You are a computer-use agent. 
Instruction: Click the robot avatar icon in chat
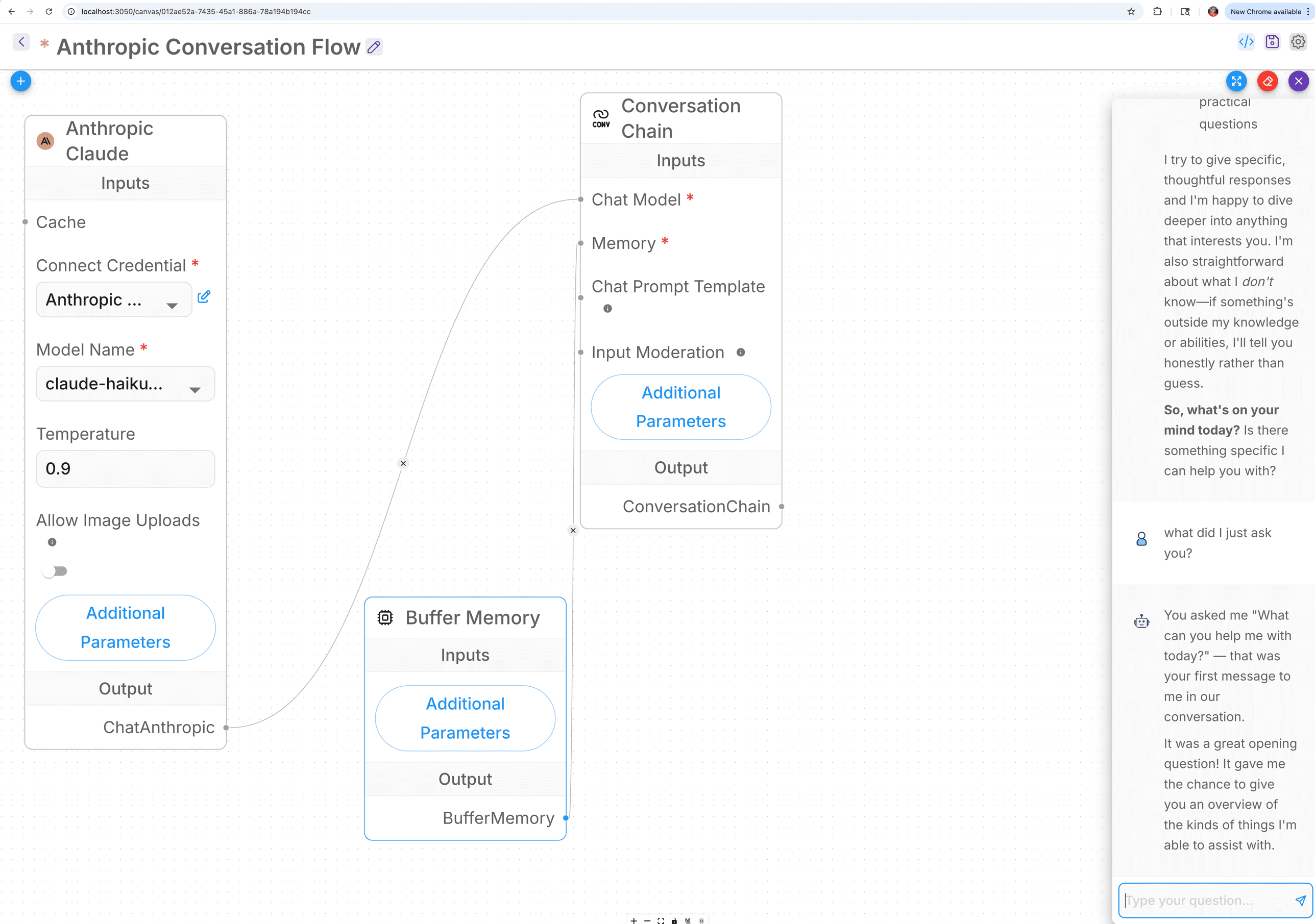(x=1141, y=621)
